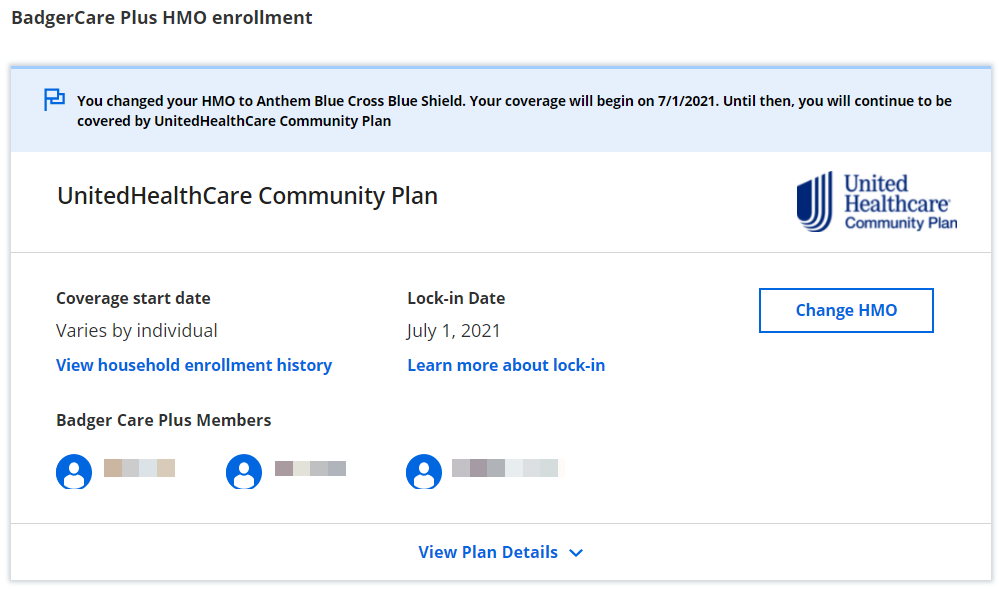Click the third member's blurred name

tap(505, 468)
